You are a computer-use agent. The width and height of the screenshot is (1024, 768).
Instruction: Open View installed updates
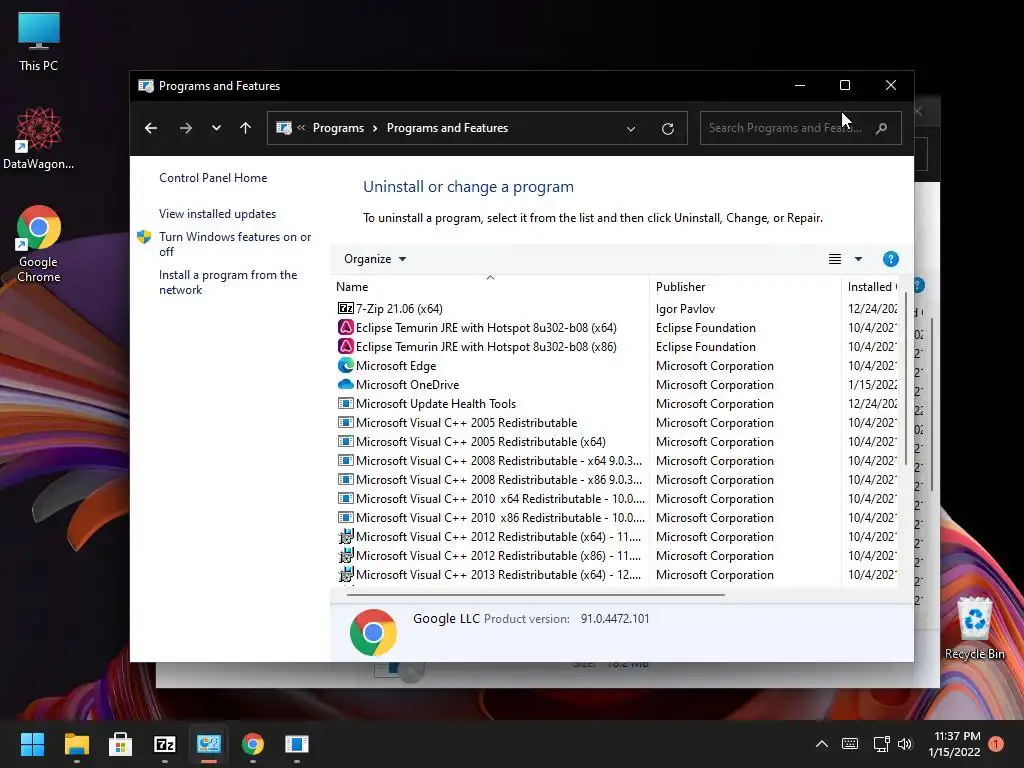pos(217,214)
